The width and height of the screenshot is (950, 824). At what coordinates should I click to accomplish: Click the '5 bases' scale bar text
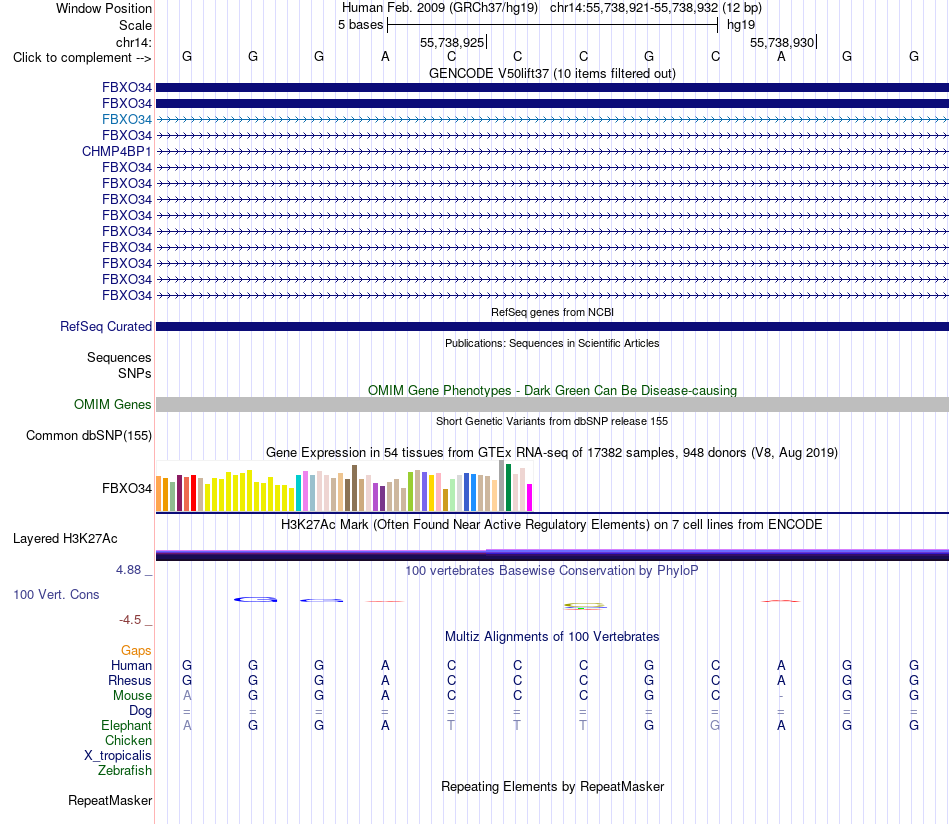(x=360, y=25)
